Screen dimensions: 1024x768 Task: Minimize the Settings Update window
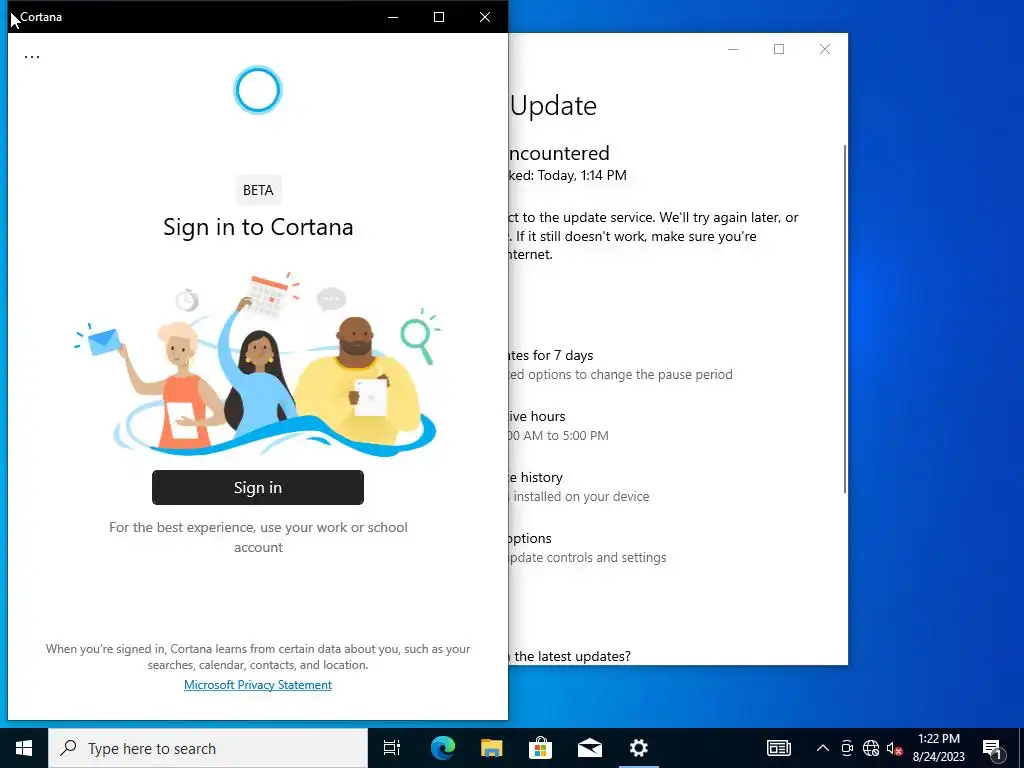tap(733, 49)
